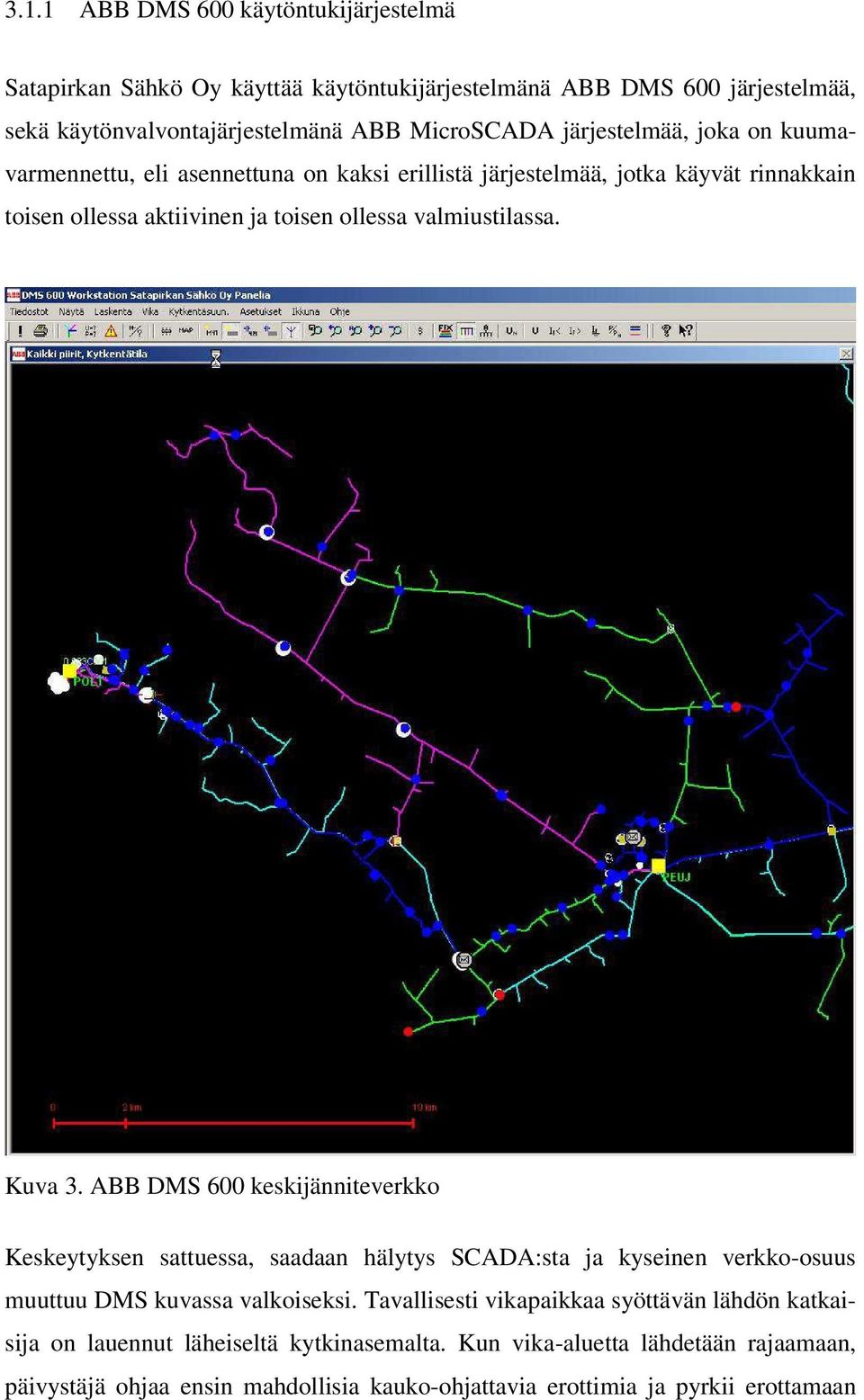Image resolution: width=864 pixels, height=1400 pixels.
Task: Click the earth-fault current L icon
Action: click(x=595, y=331)
